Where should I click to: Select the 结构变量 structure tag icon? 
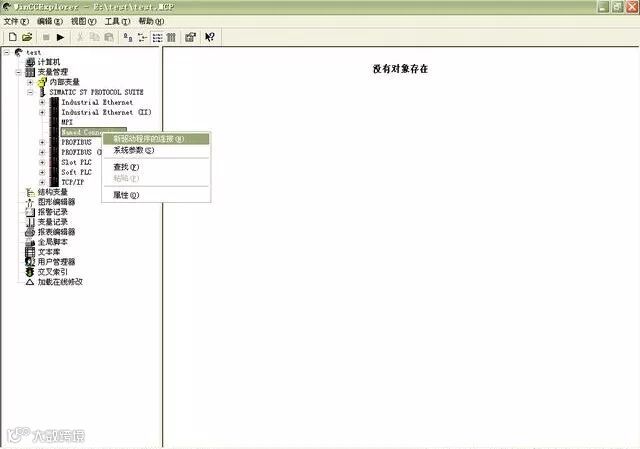pos(30,192)
